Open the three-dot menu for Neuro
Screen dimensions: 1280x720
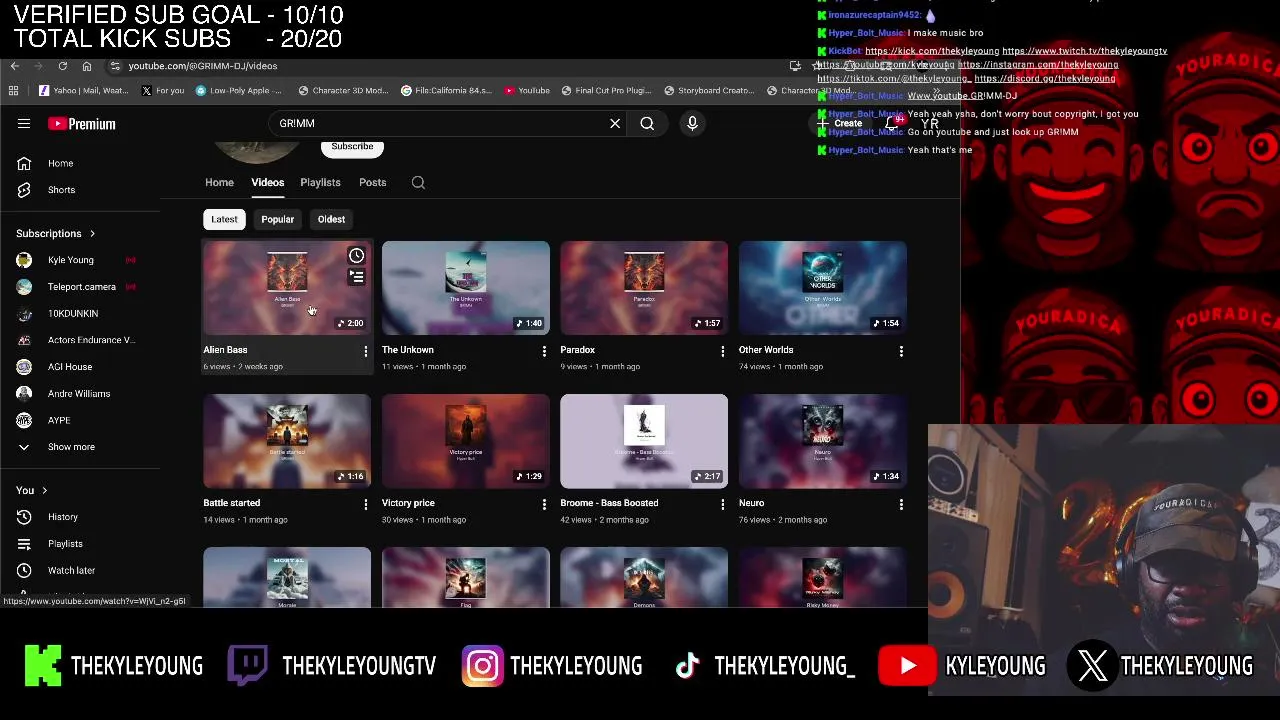pyautogui.click(x=901, y=504)
